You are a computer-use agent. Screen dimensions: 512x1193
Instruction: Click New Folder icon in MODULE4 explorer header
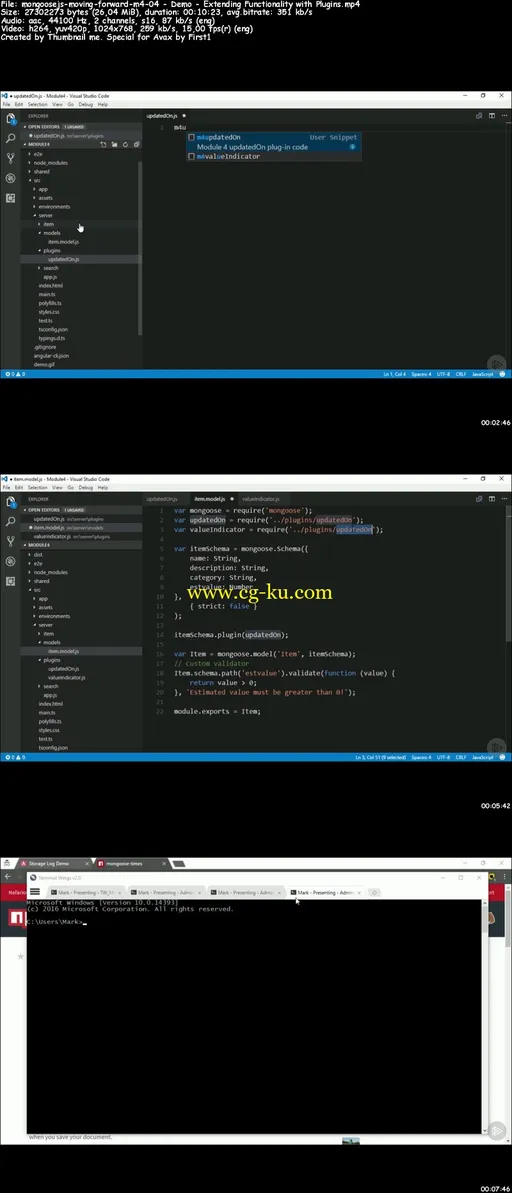pos(113,144)
